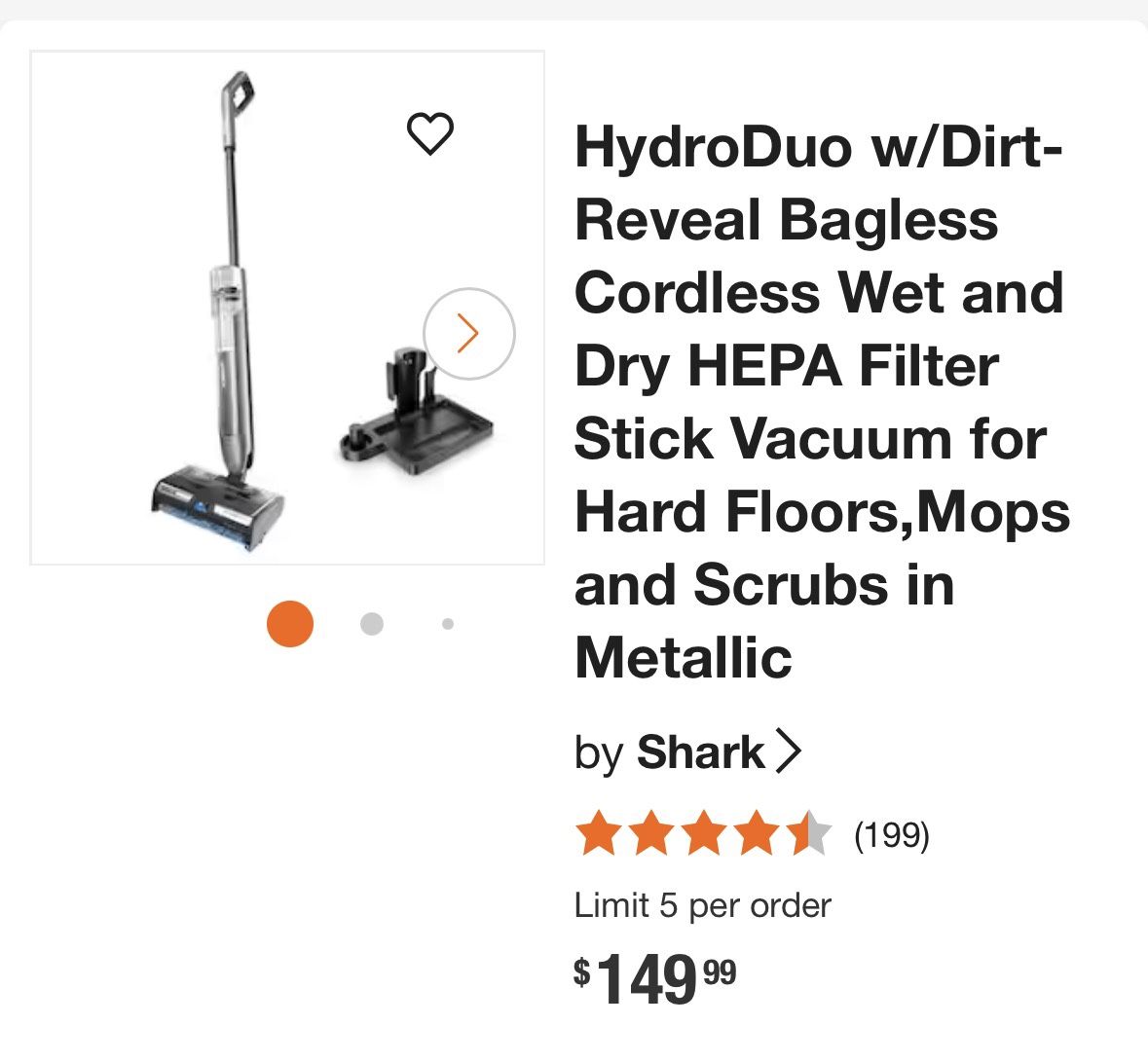Click the third orange rating star

[x=704, y=833]
